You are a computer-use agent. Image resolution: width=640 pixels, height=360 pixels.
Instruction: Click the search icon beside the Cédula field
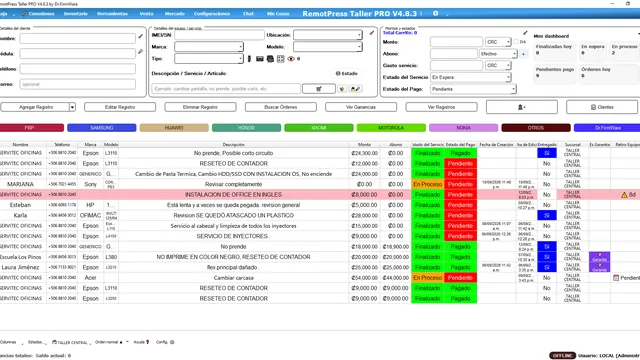tap(140, 52)
